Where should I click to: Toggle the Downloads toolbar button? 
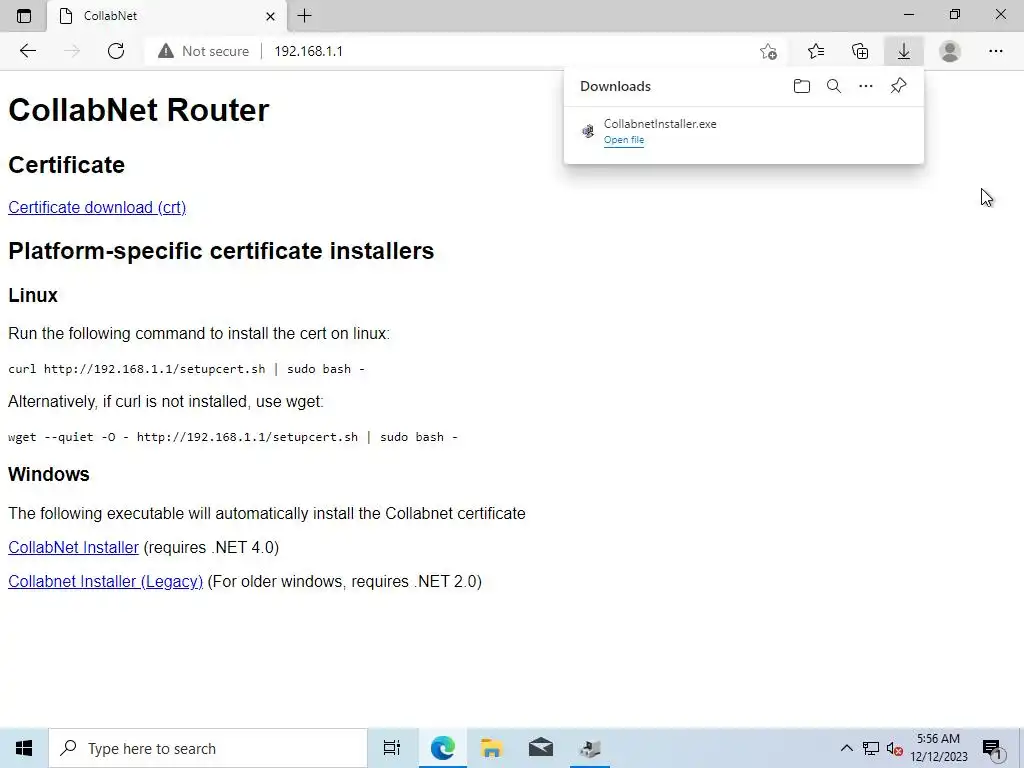[x=904, y=51]
